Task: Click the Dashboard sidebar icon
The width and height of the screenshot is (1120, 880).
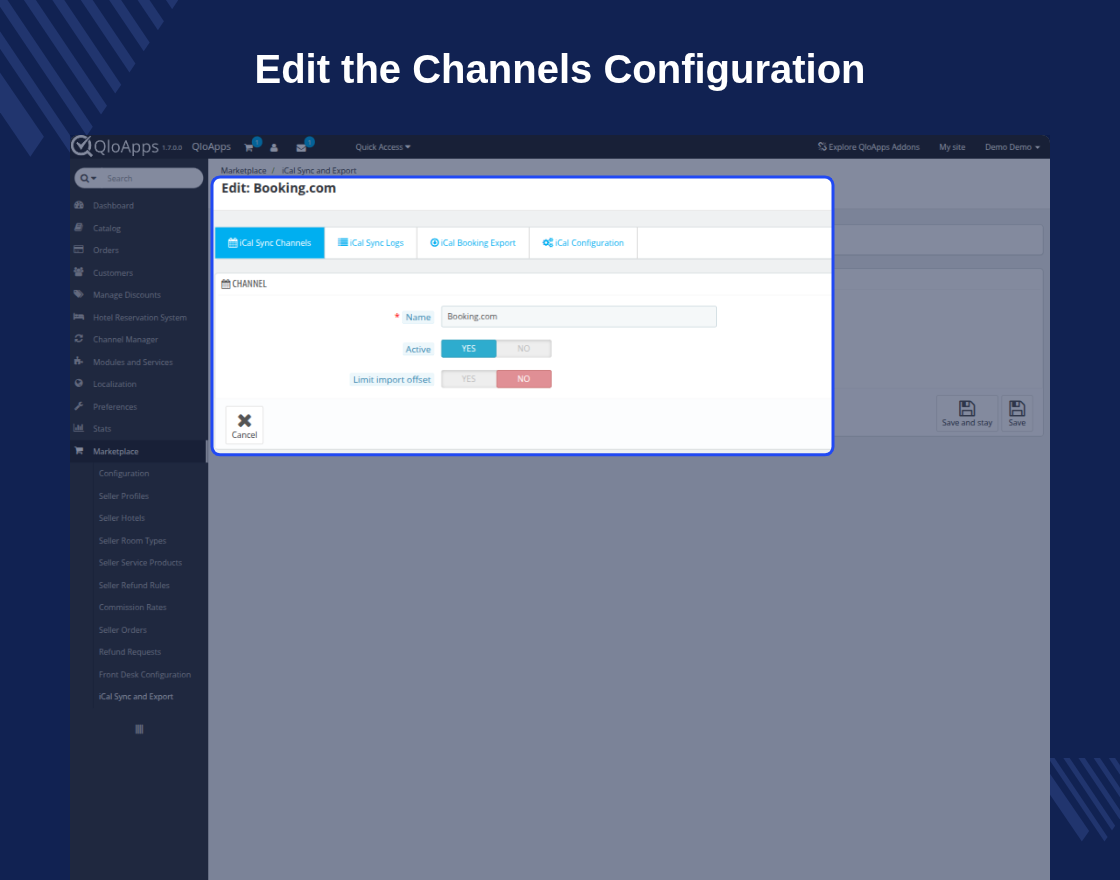Action: click(79, 205)
